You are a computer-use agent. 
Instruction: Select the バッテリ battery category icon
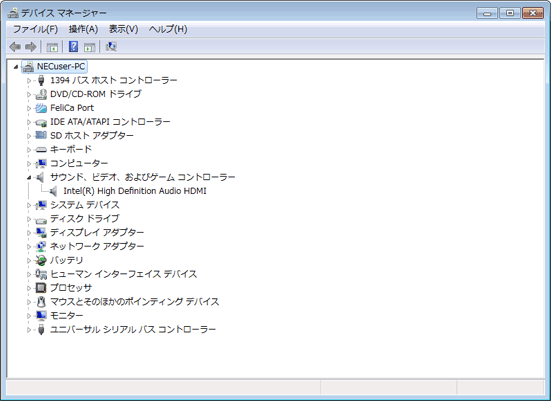click(41, 260)
